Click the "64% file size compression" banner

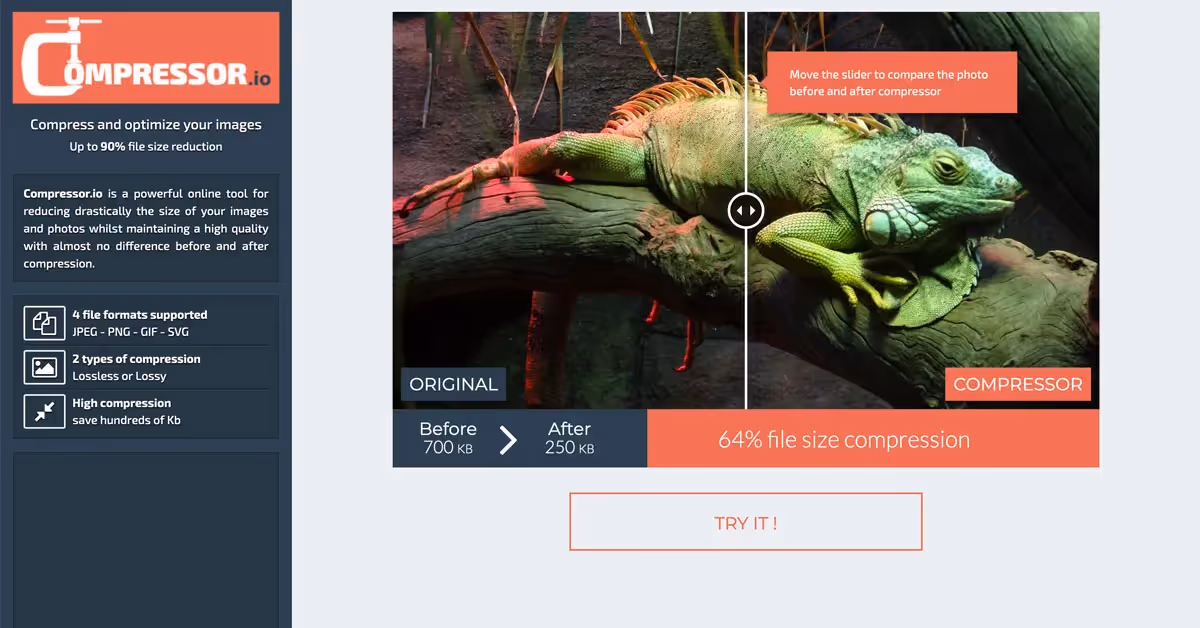pos(873,439)
